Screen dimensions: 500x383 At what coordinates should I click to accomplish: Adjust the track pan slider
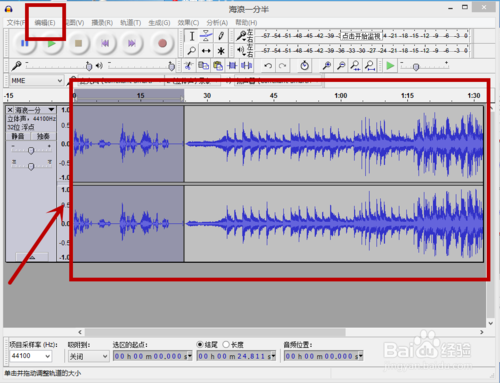[31, 165]
